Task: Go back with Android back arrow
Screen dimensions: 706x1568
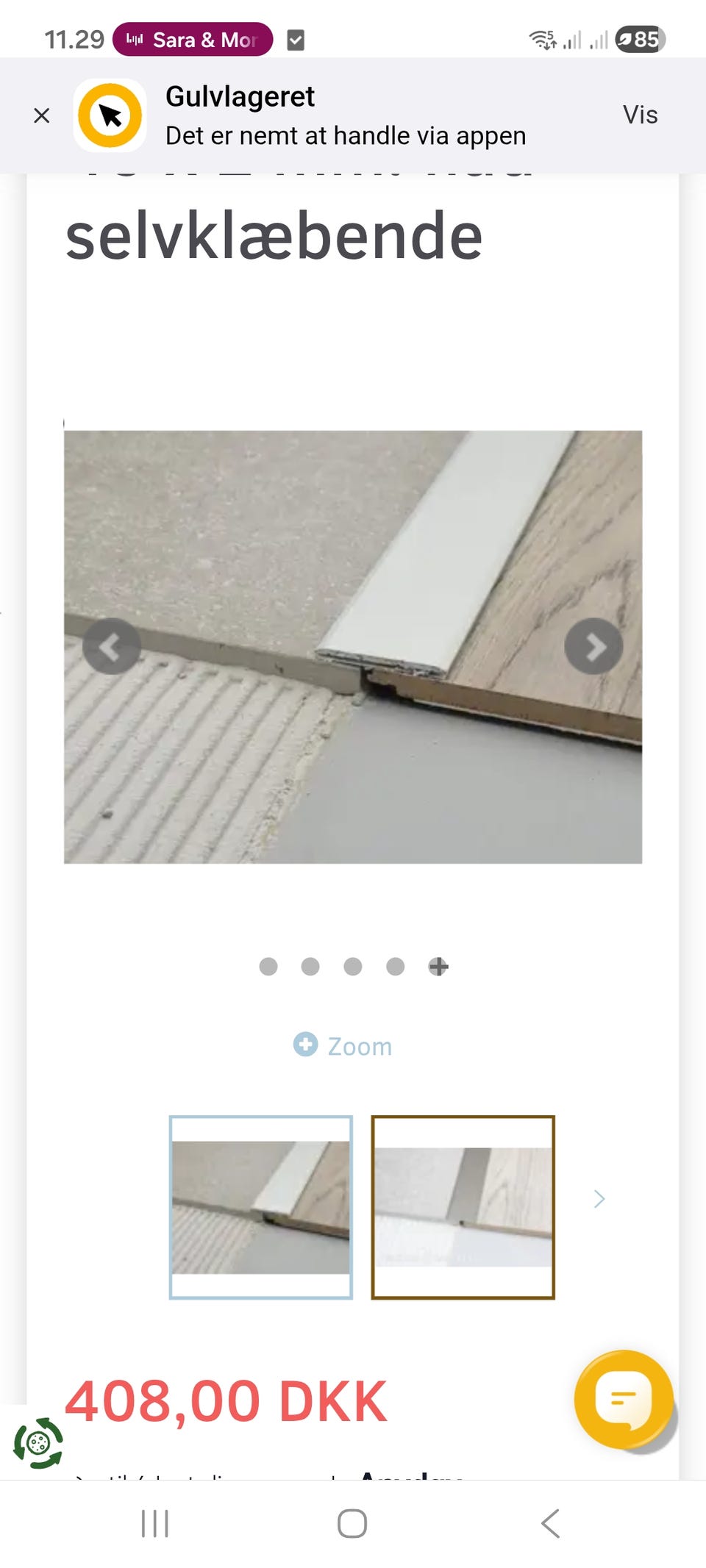Action: coord(550,1523)
